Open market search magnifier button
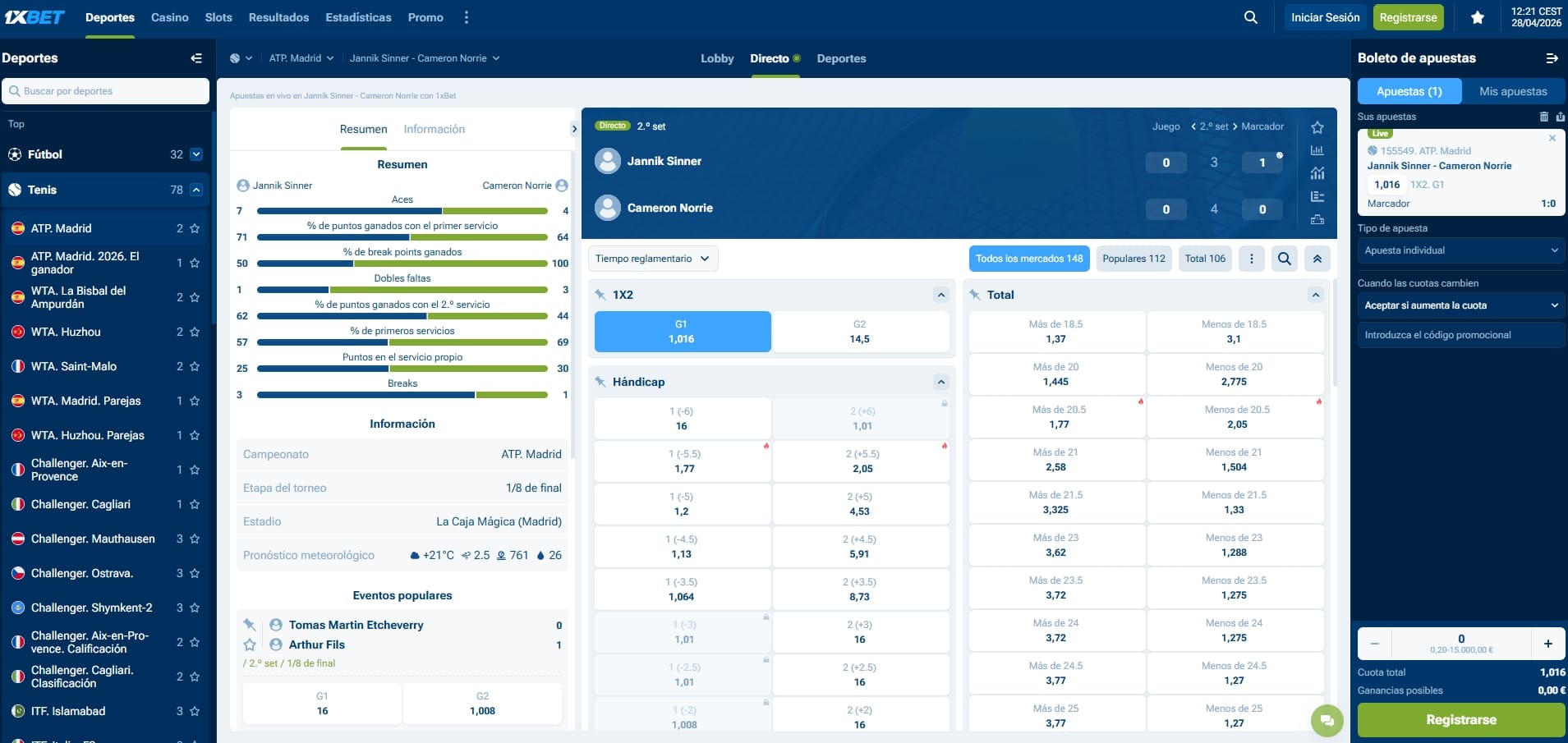This screenshot has height=743, width=1568. (1285, 259)
